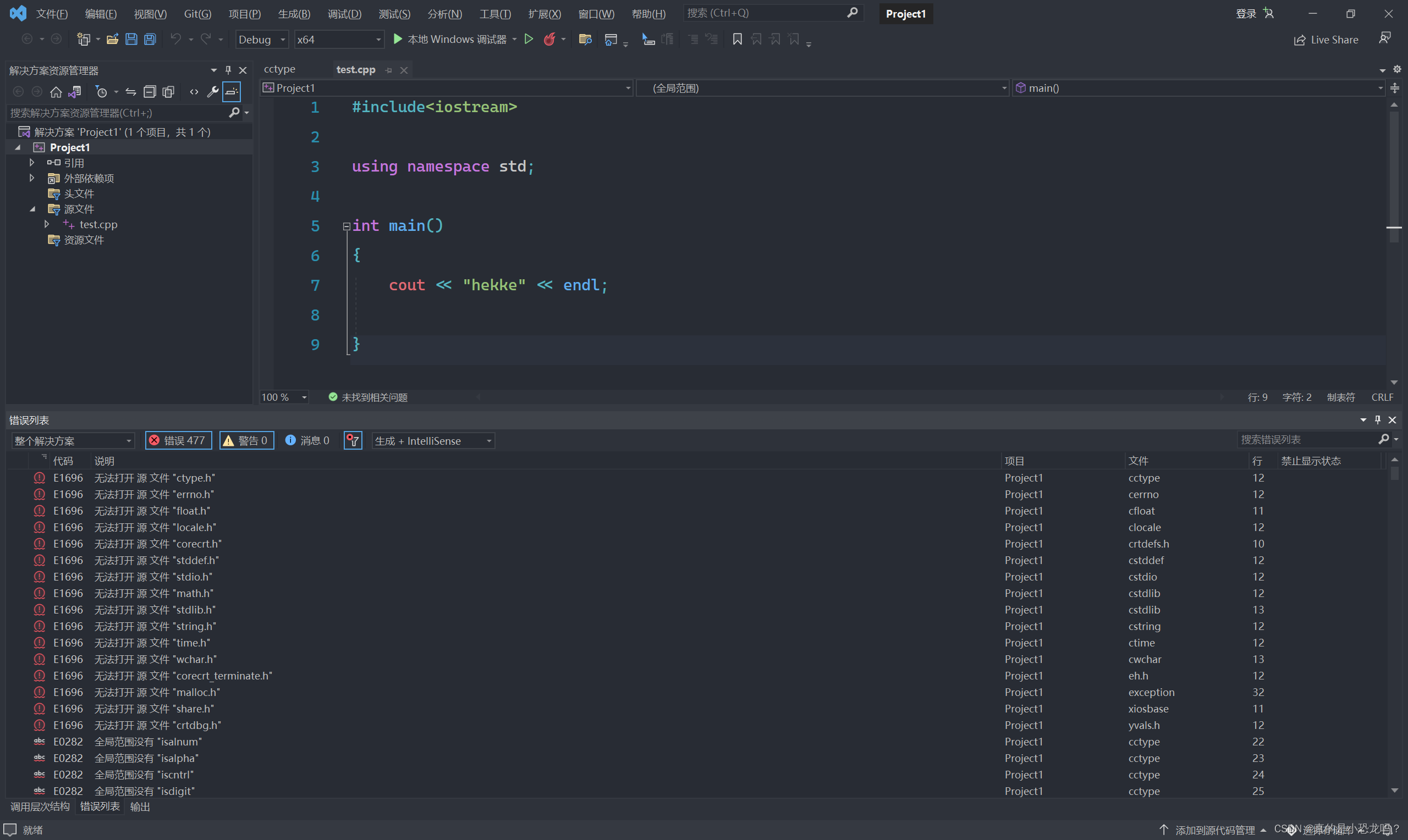This screenshot has height=840, width=1408.
Task: Click the Home icon in Solution Explorer
Action: point(56,92)
